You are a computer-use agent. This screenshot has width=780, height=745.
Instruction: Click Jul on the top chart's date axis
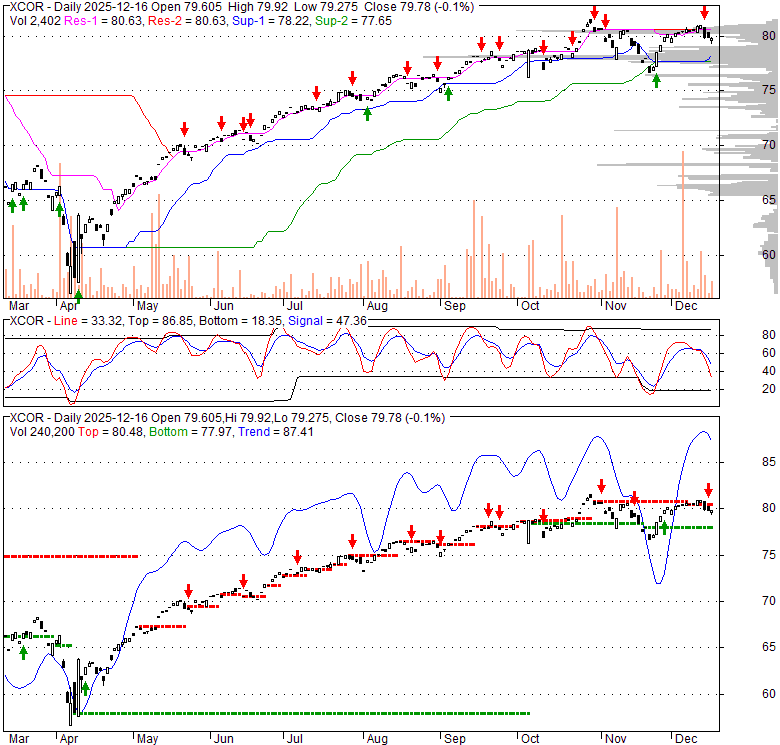tap(294, 305)
